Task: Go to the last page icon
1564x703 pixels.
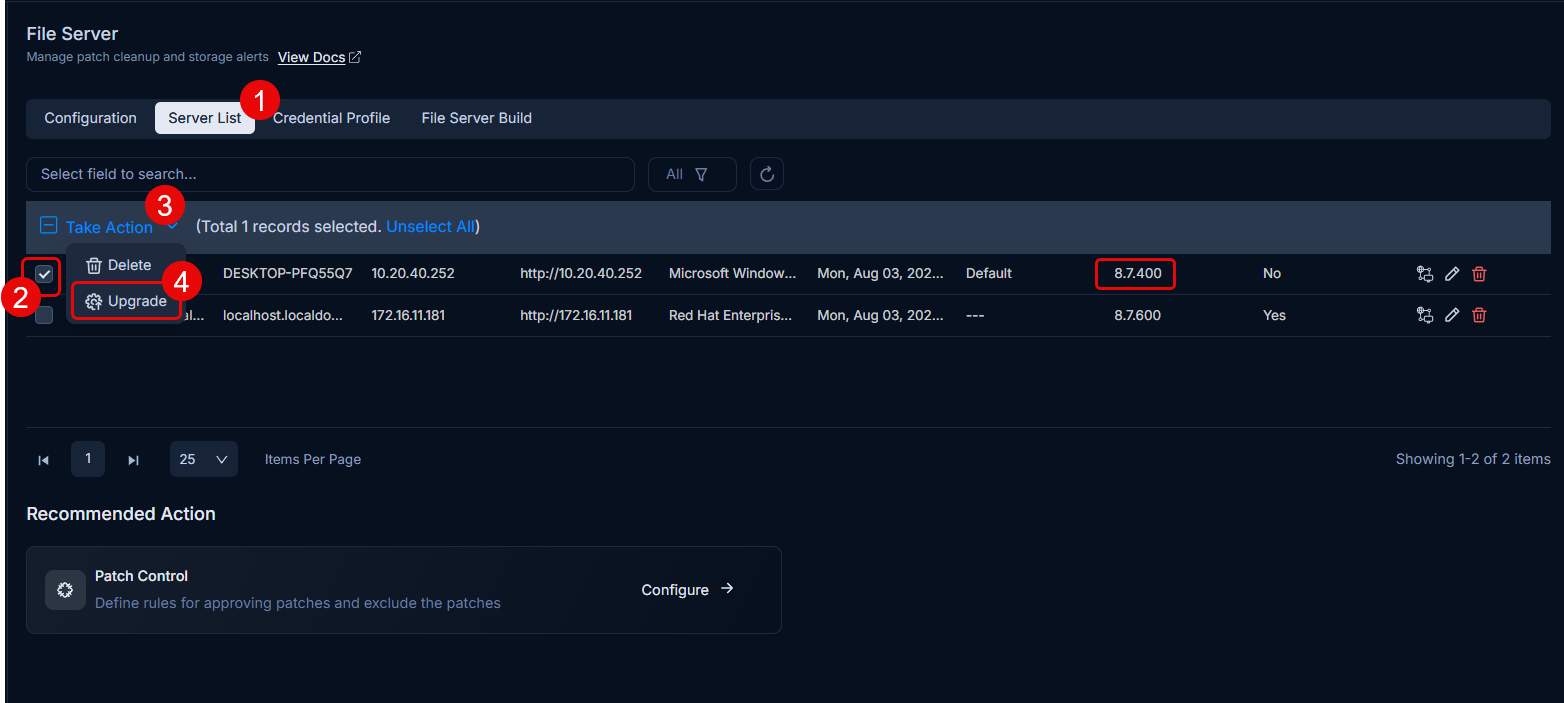Action: click(x=133, y=460)
